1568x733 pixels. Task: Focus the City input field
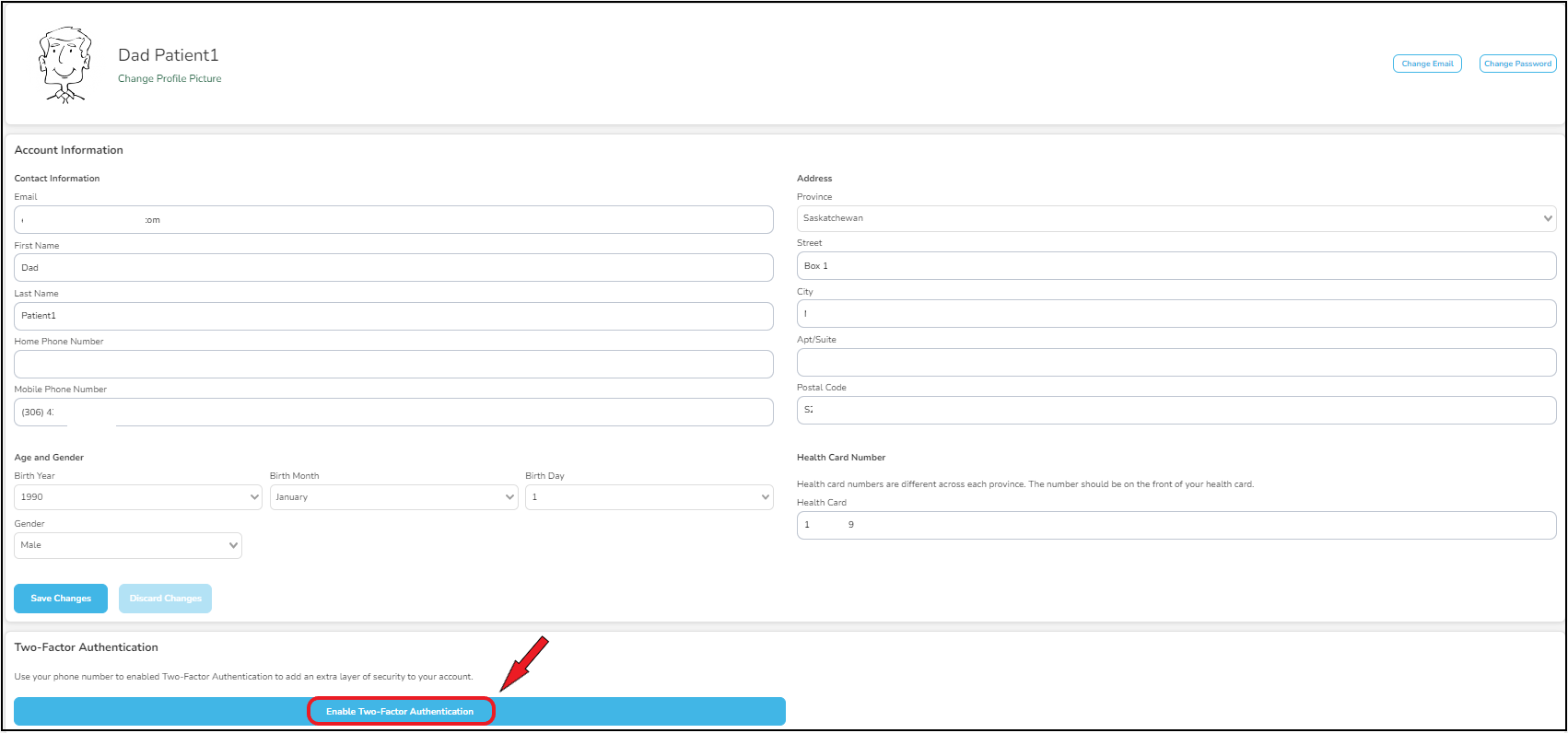1176,314
